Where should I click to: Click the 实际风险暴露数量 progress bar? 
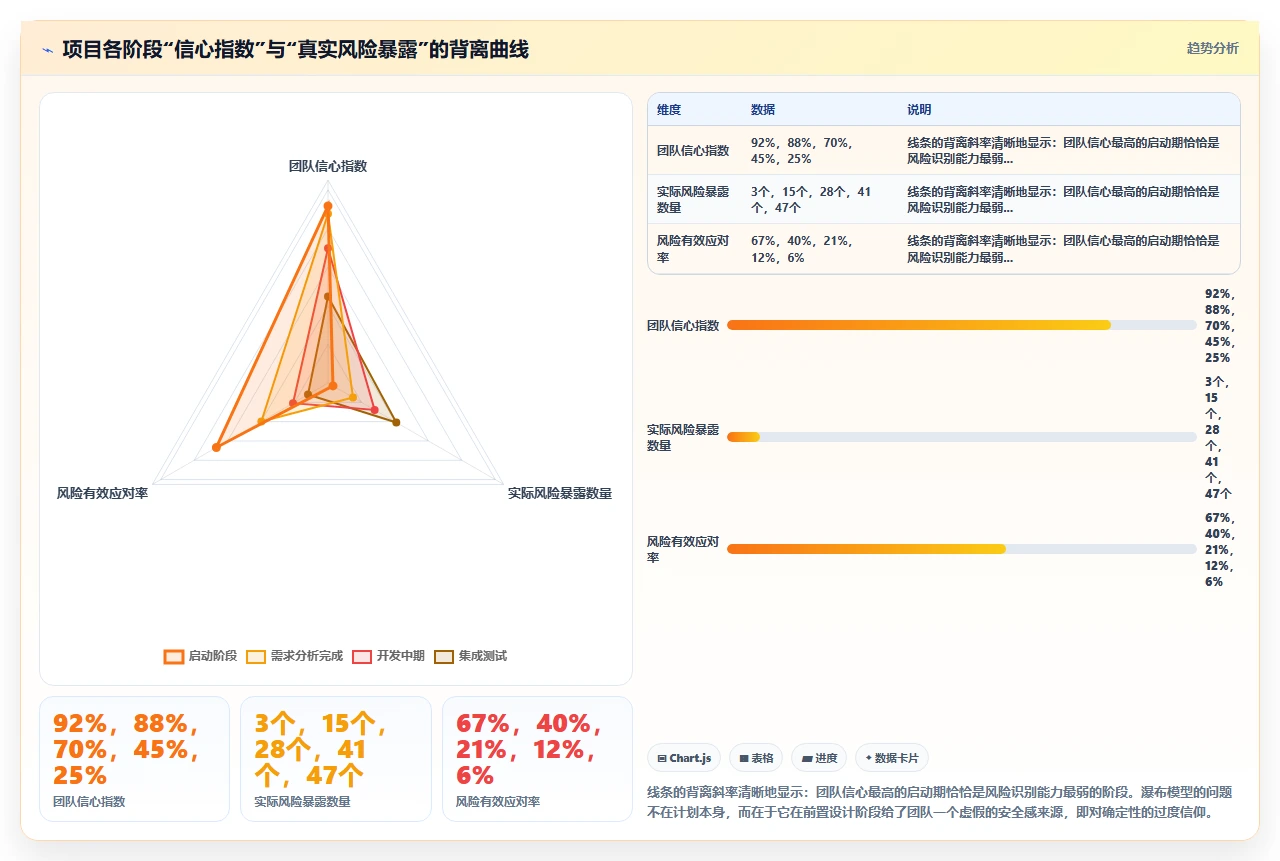point(961,437)
